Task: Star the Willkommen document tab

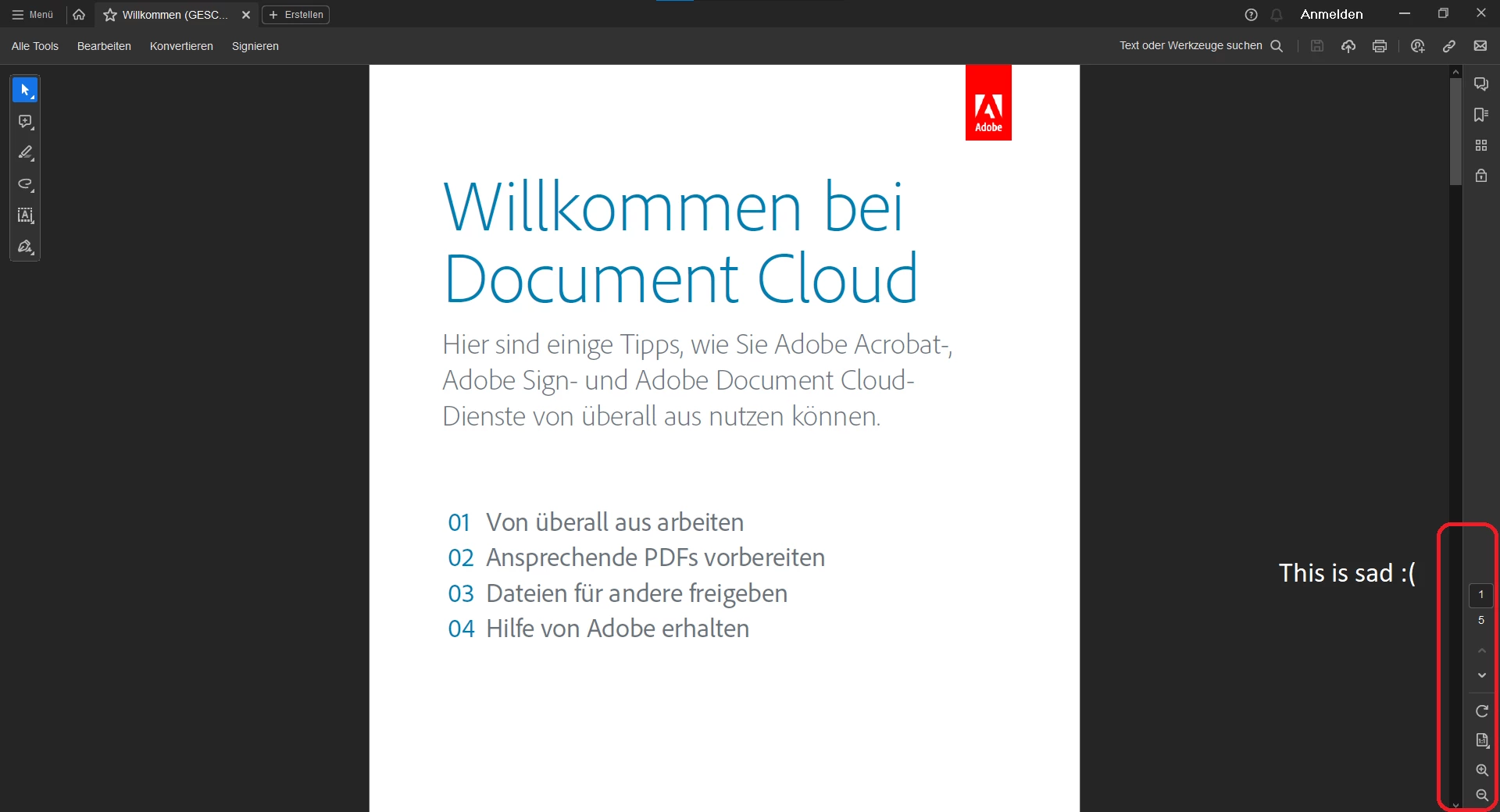Action: pos(110,15)
